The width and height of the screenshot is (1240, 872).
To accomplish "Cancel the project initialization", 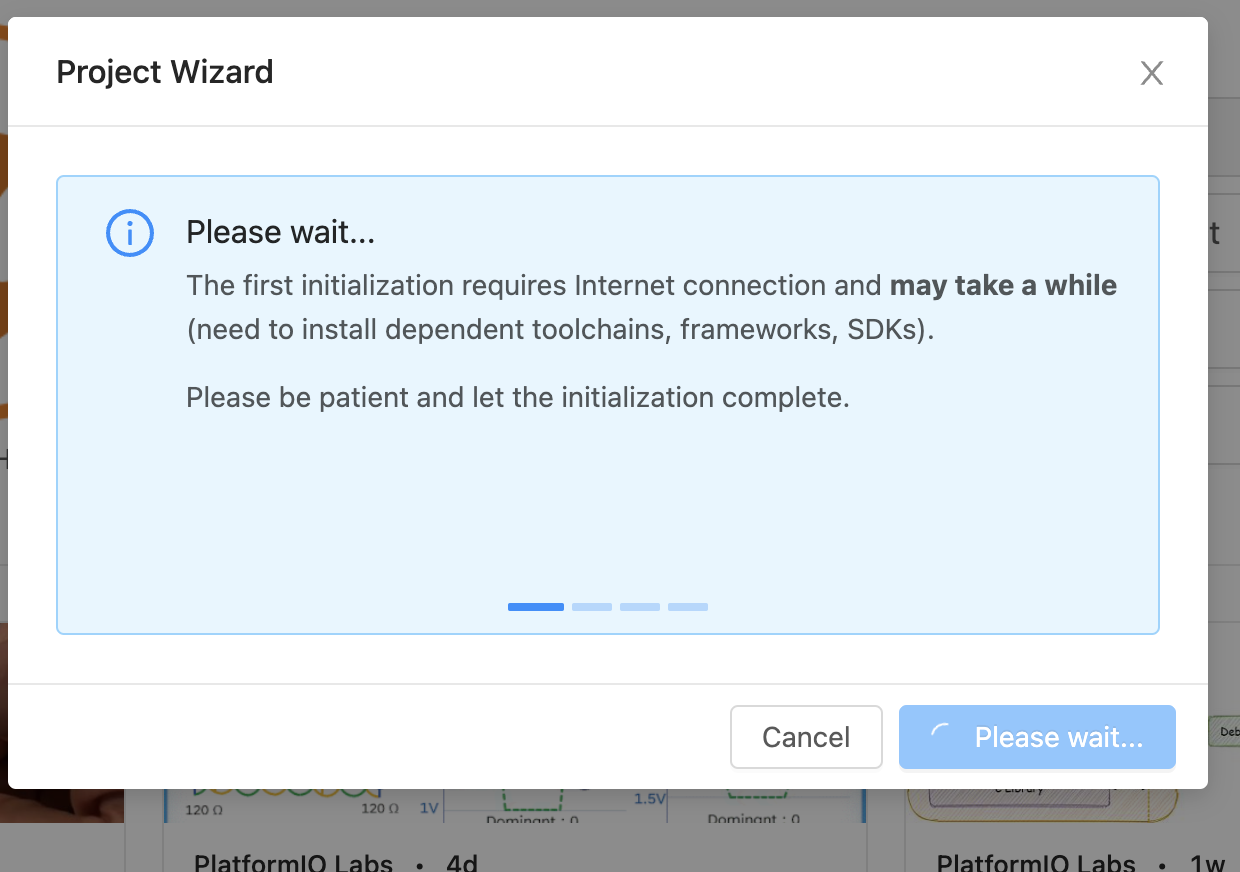I will pyautogui.click(x=806, y=737).
